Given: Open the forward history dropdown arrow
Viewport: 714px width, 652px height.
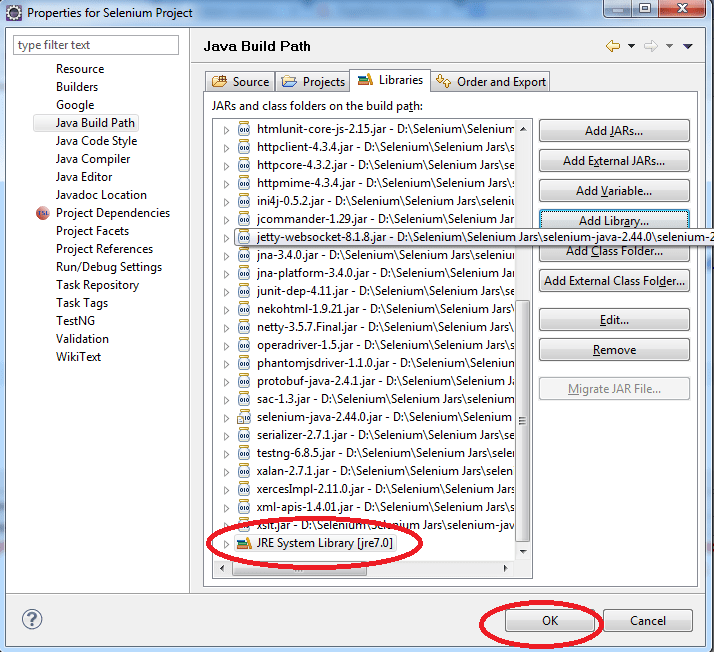Looking at the screenshot, I should [669, 46].
